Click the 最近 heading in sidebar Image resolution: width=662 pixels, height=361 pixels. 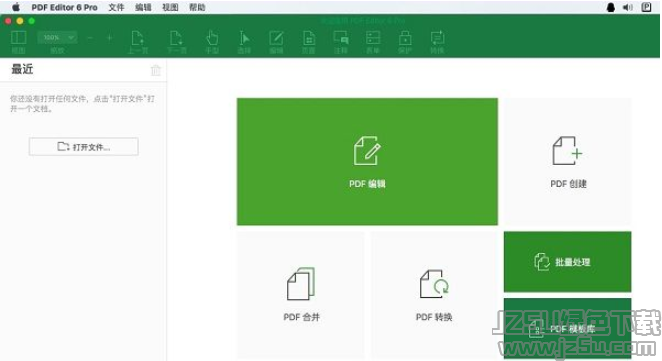(x=22, y=69)
